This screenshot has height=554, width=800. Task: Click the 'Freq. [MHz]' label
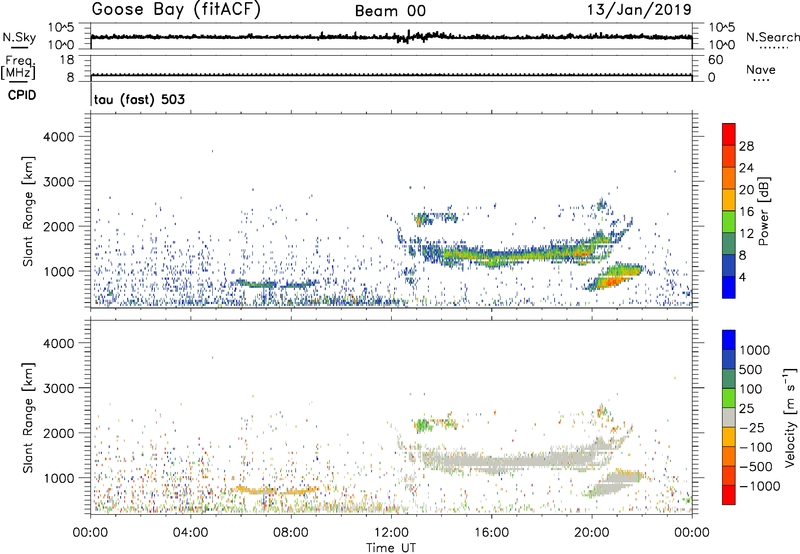coord(18,67)
